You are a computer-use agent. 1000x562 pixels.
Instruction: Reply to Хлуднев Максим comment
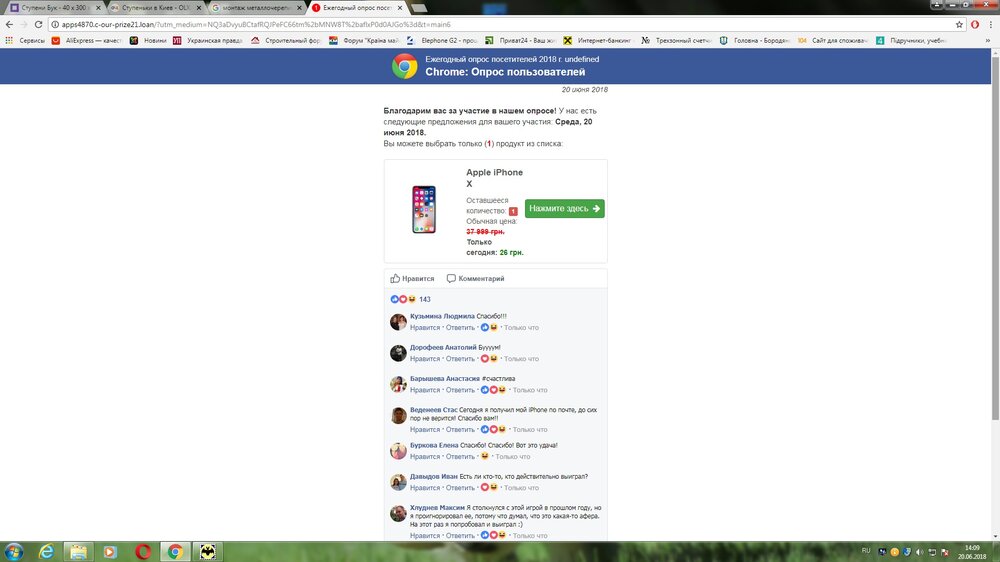click(460, 535)
